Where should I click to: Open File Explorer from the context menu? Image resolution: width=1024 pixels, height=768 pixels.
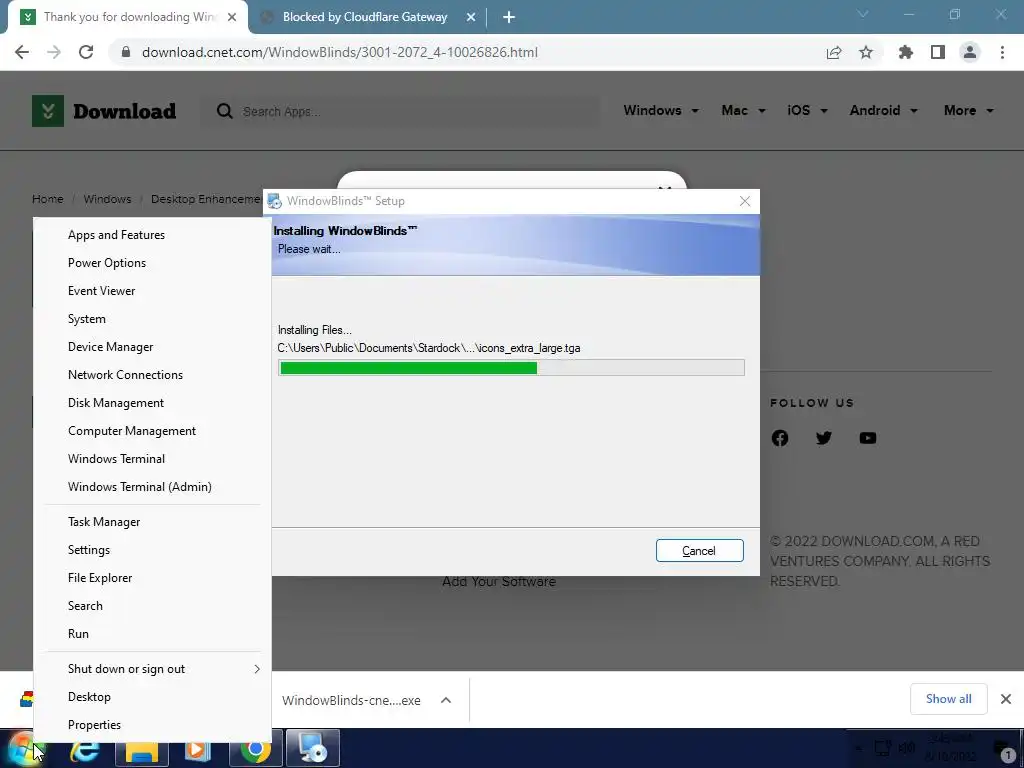153,578
